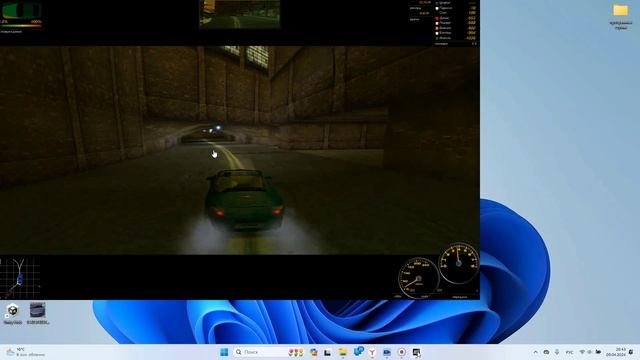Viewport: 640px width, 360px height.
Task: Click the rear-view mirror in the game
Action: 240,14
